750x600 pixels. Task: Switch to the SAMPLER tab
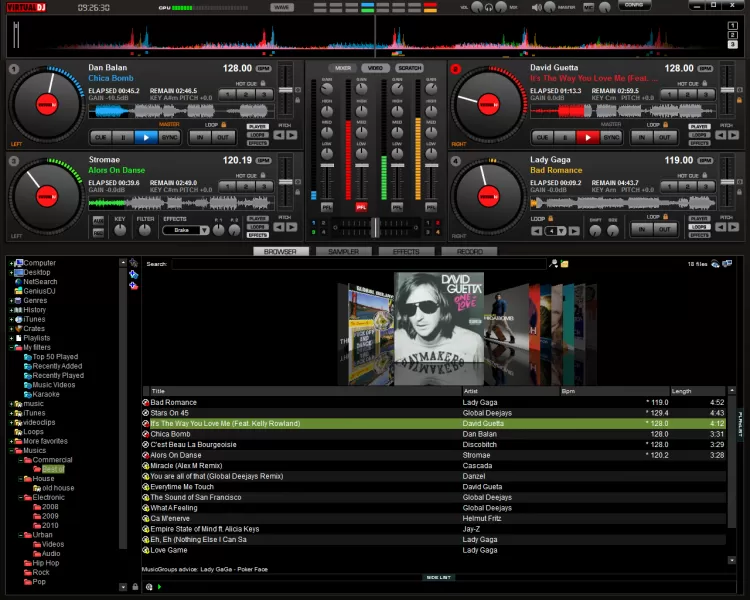343,252
